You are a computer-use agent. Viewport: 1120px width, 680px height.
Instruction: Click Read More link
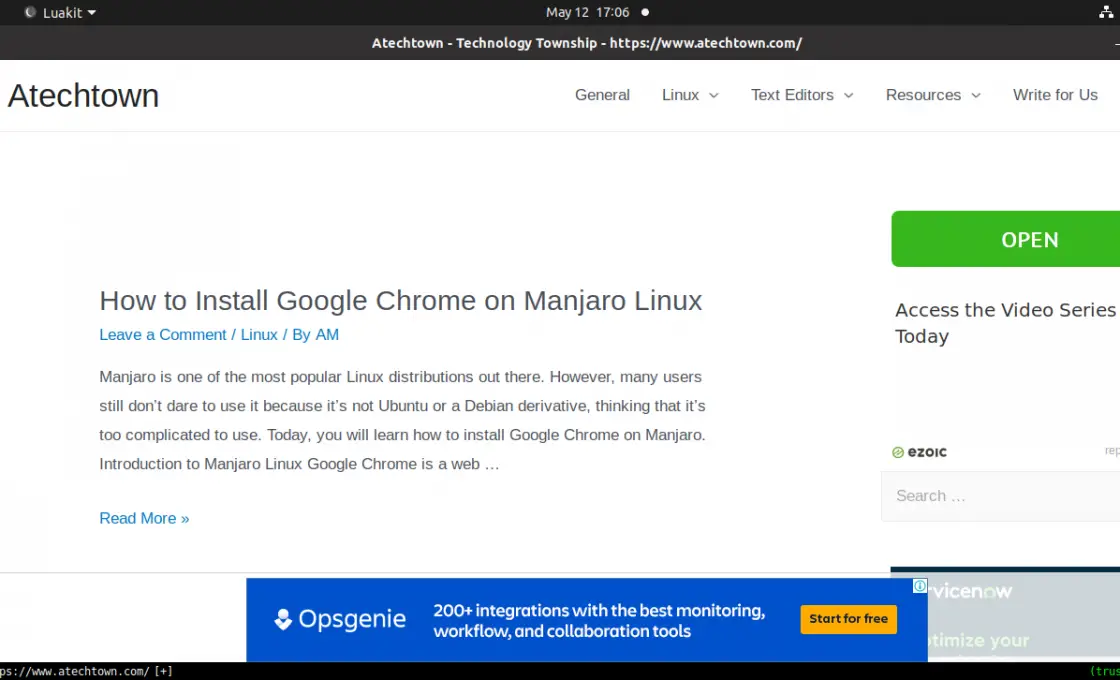[144, 519]
